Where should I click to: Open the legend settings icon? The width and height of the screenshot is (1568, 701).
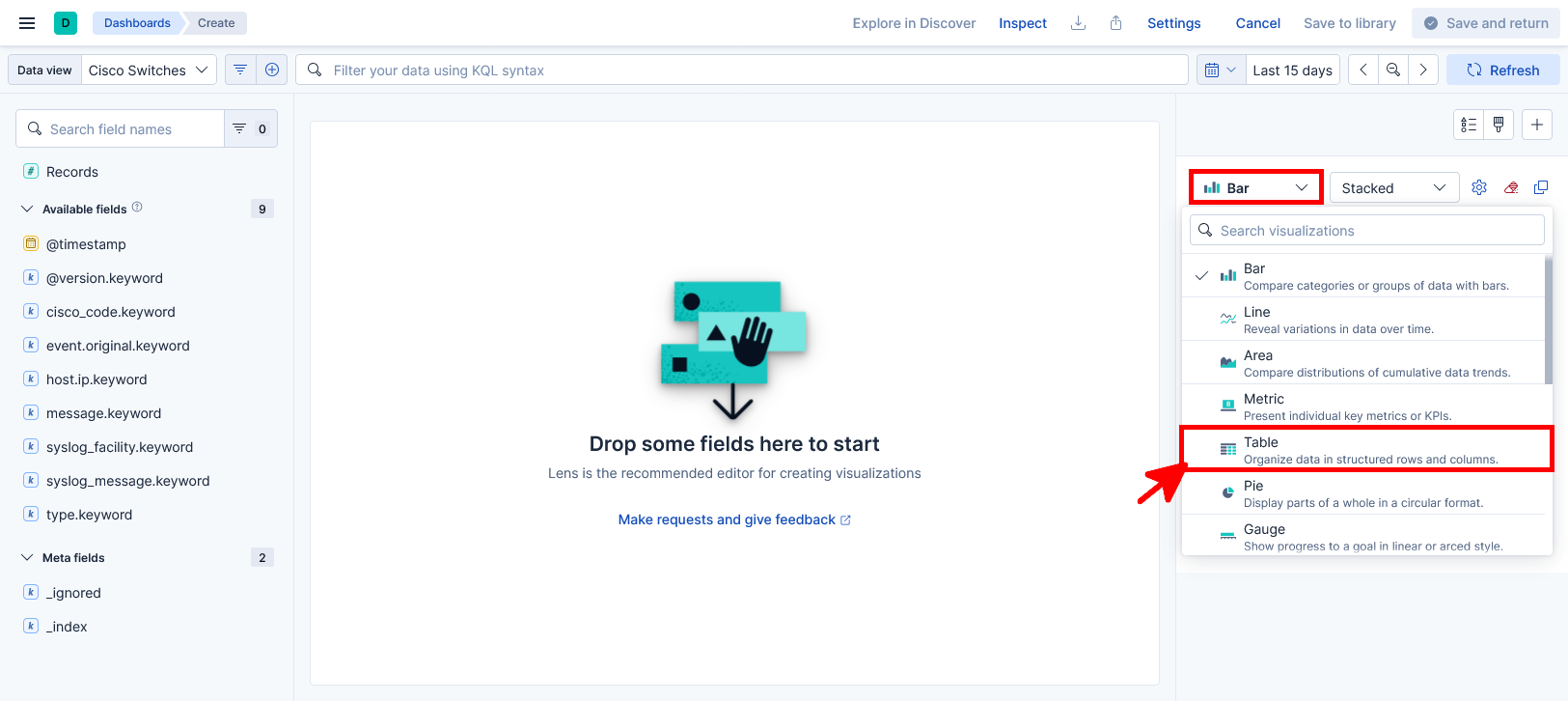click(1469, 125)
